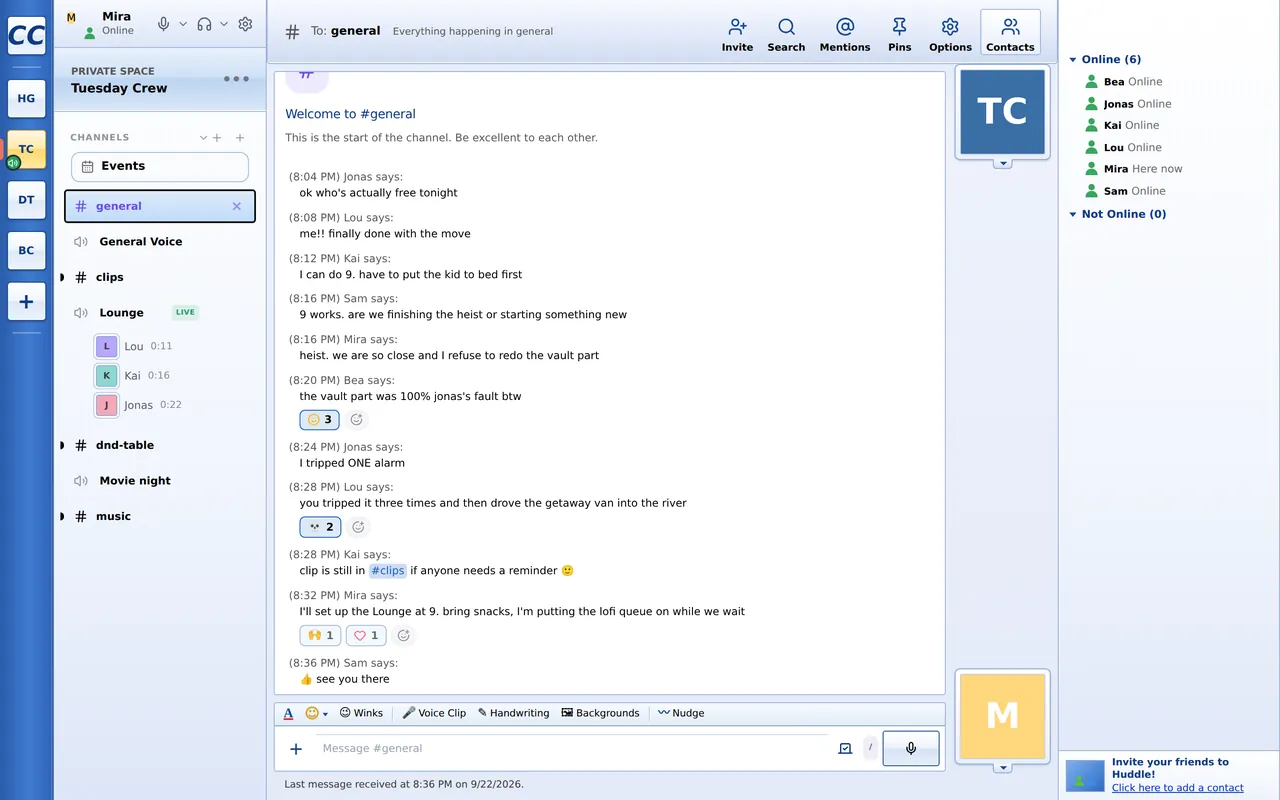
Task: Open the microphone device dropdown arrow
Action: (x=183, y=24)
